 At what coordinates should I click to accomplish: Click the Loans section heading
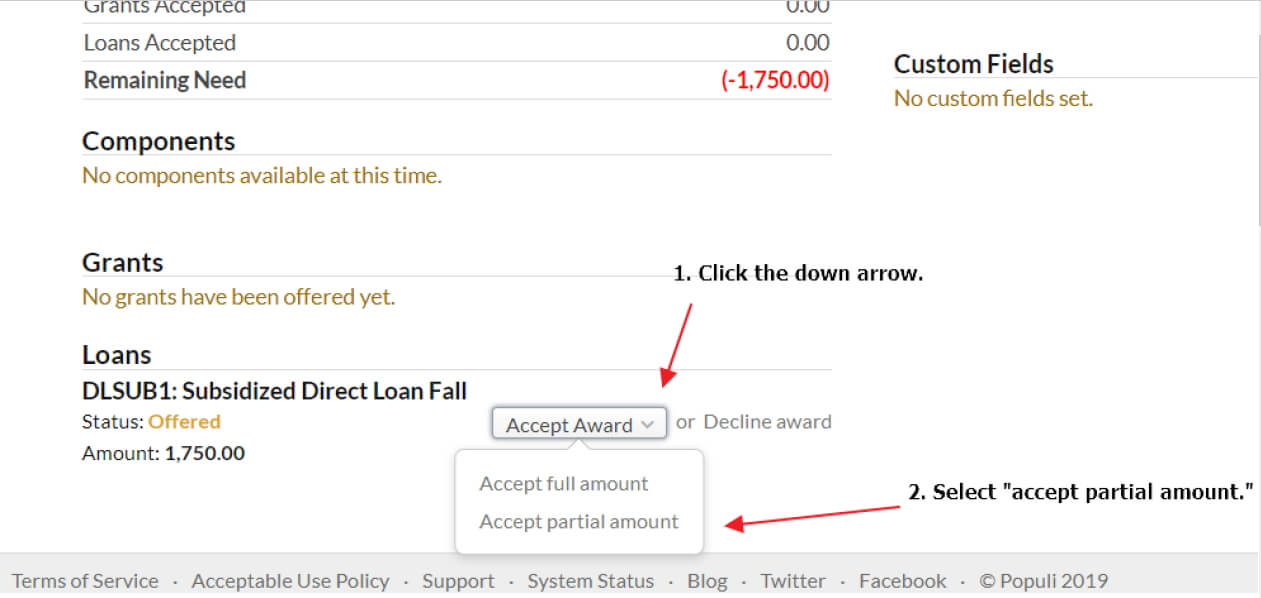click(117, 355)
